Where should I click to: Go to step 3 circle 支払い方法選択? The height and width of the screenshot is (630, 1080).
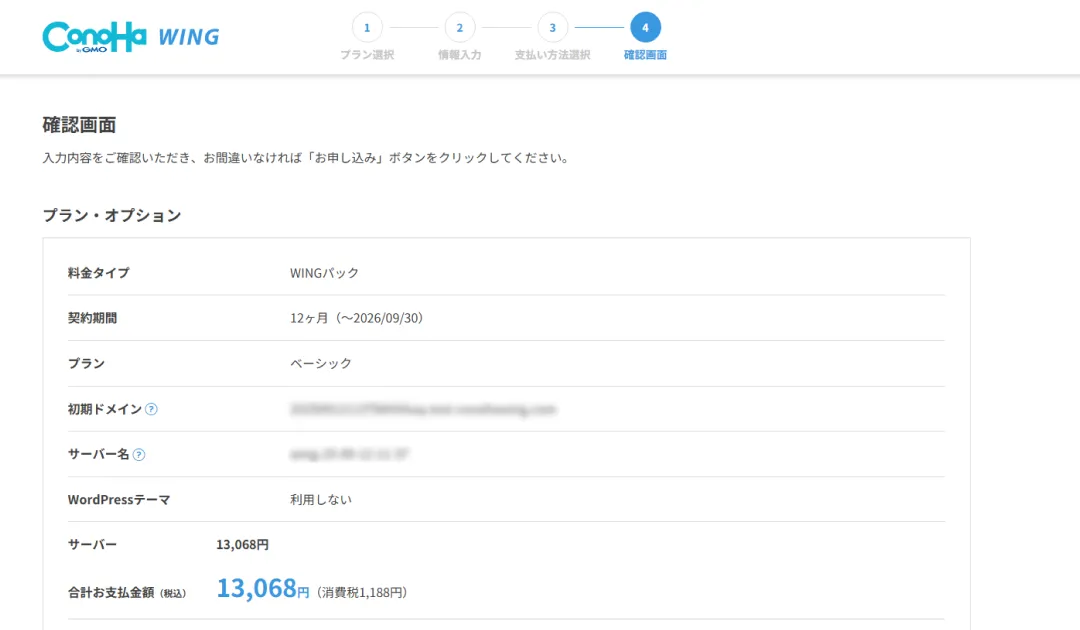pyautogui.click(x=552, y=28)
